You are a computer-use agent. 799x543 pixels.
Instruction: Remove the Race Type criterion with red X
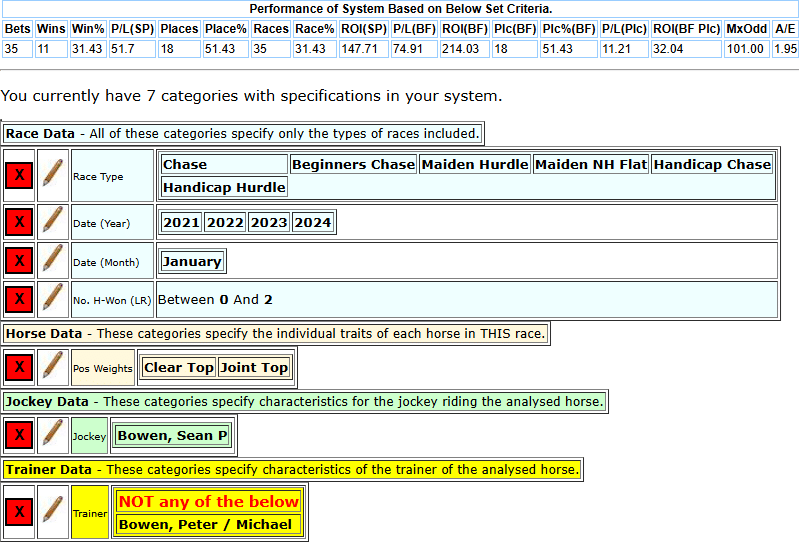(x=19, y=175)
